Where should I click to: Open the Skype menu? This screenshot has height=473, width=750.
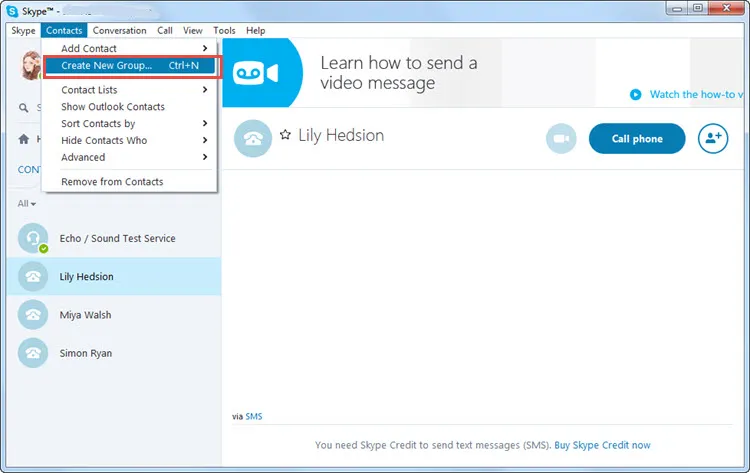23,31
